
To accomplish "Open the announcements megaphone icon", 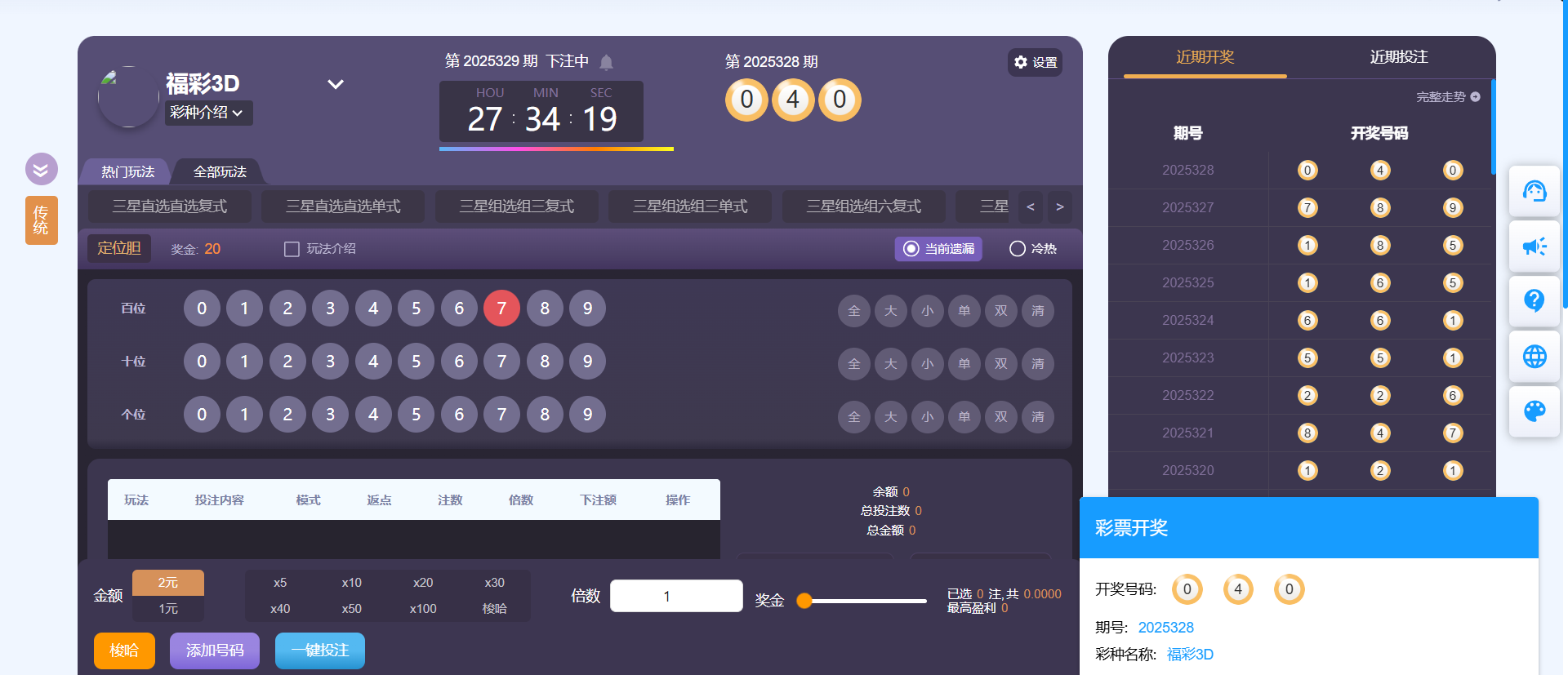I will tap(1534, 246).
